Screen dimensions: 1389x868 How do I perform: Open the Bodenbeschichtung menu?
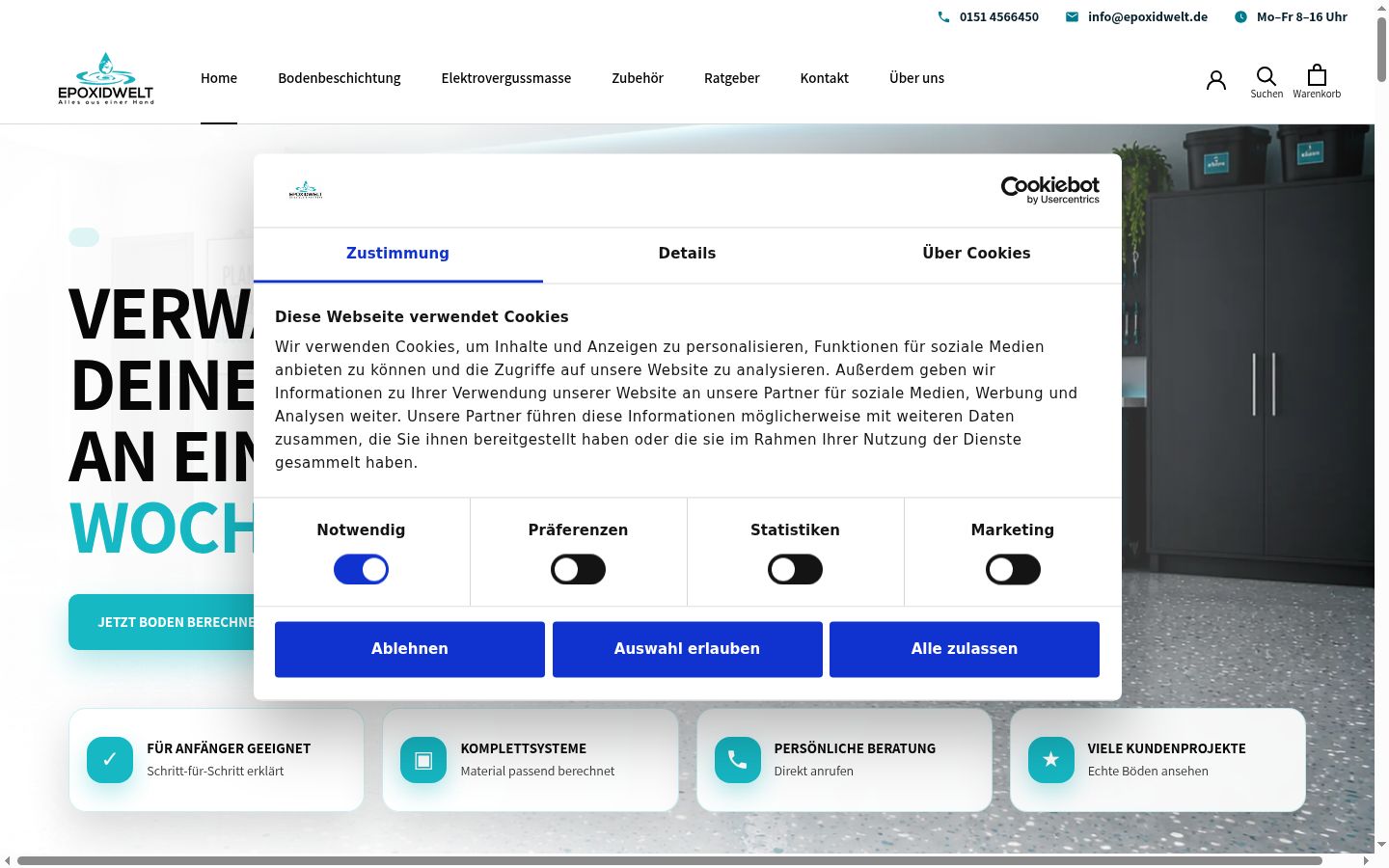tap(340, 78)
